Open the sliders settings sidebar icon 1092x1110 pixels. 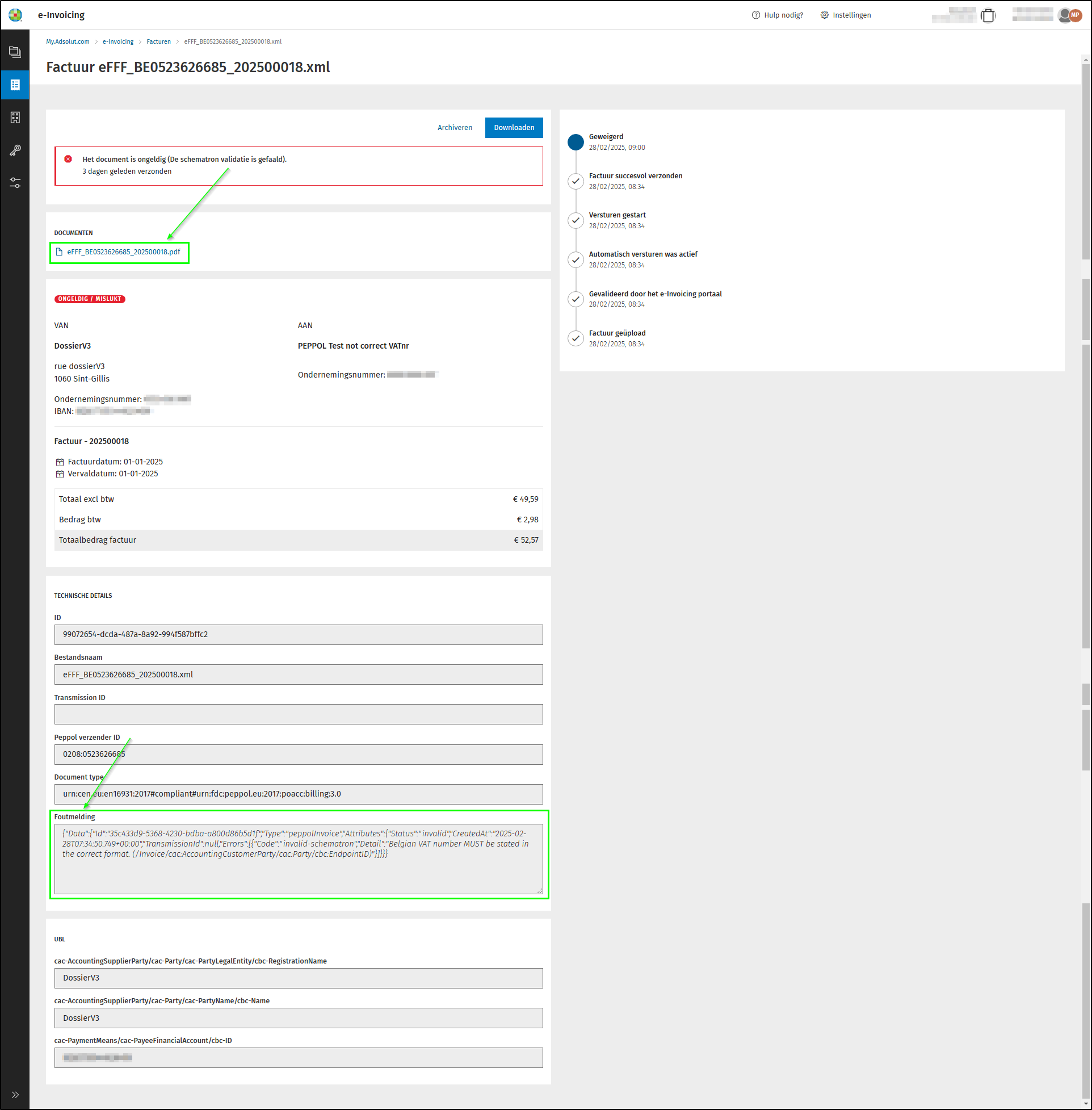pyautogui.click(x=15, y=183)
